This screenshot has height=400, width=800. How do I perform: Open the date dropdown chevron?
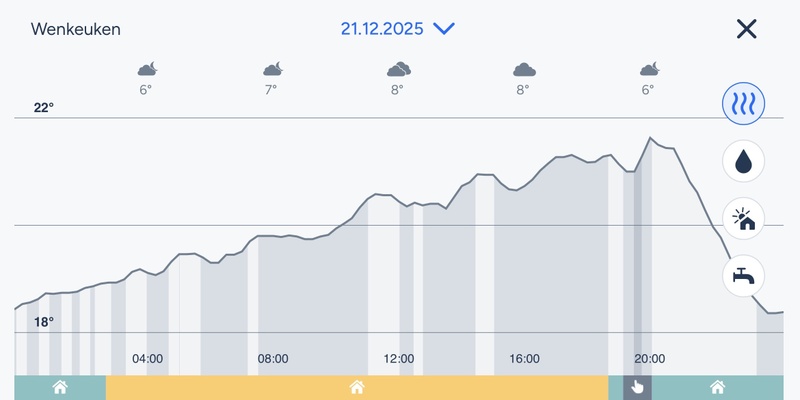coord(444,29)
